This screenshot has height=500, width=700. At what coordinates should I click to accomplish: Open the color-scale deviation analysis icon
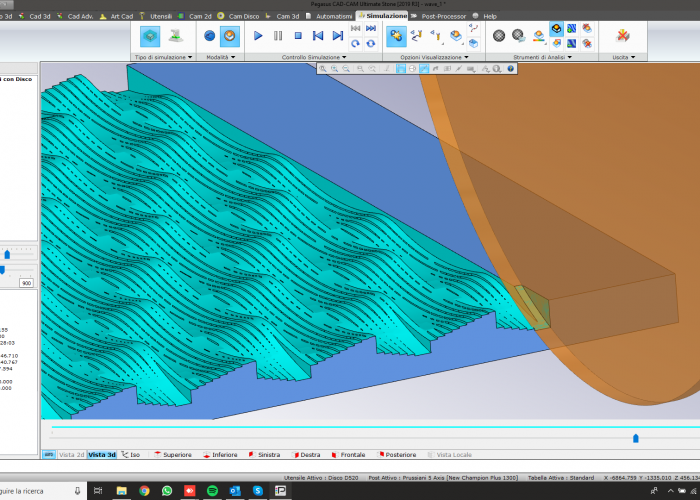[x=539, y=36]
